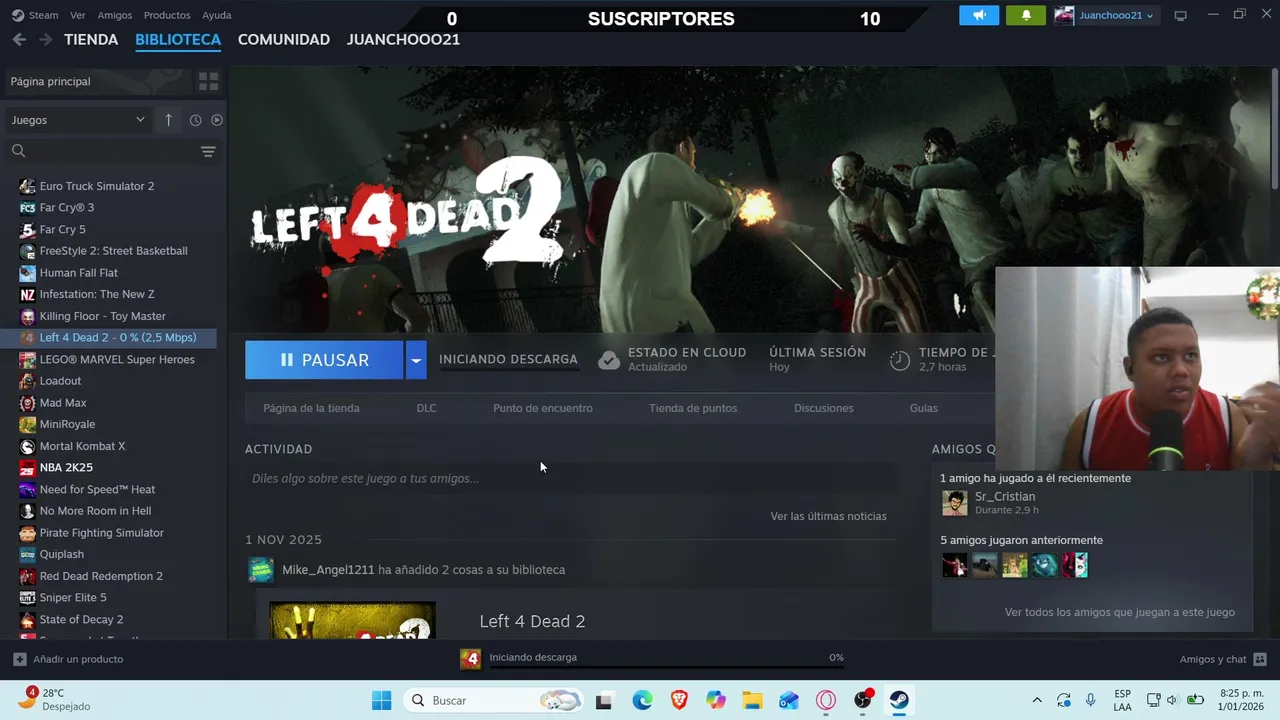Open the Left 4 Dead 2 activity thumbnail
Screen dimensions: 1280x720
[352, 621]
